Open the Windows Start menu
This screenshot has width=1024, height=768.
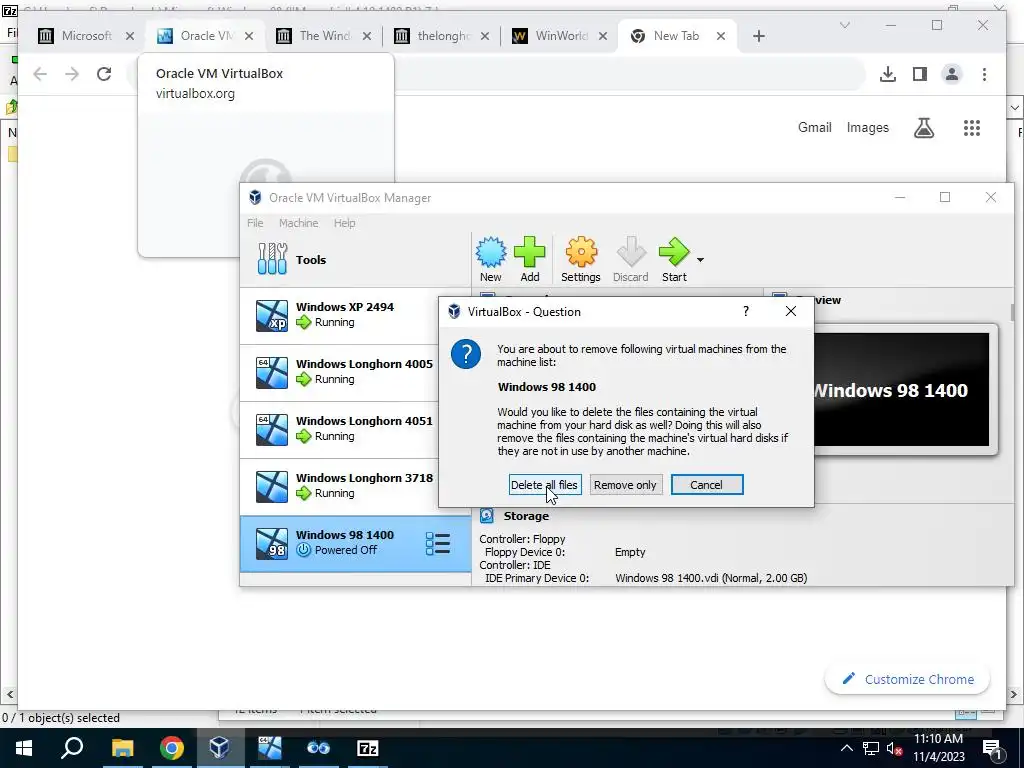click(24, 748)
